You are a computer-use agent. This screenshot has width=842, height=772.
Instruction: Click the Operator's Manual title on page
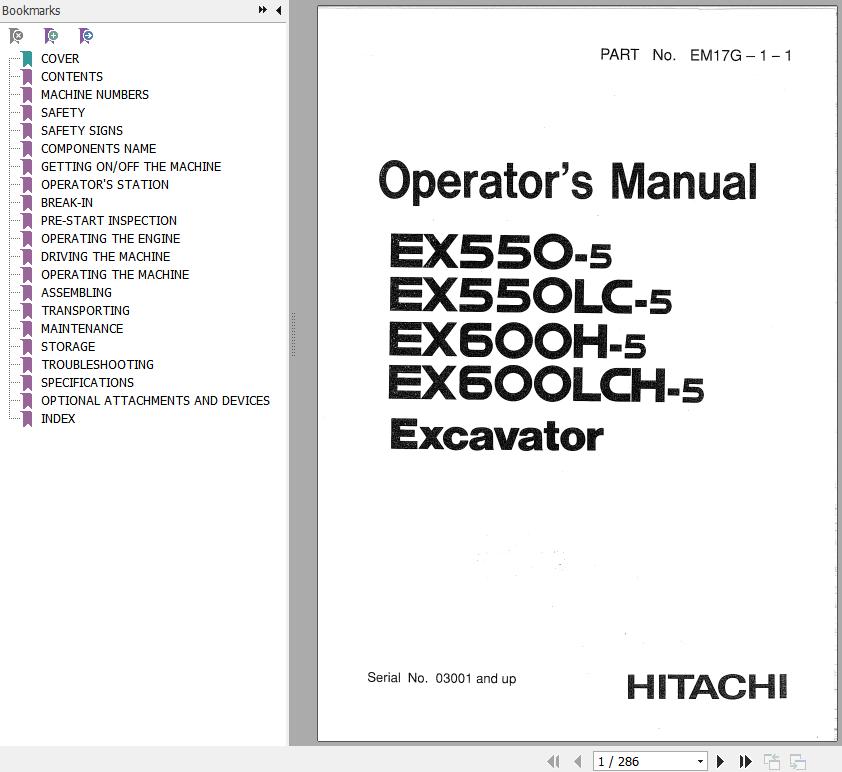point(568,181)
